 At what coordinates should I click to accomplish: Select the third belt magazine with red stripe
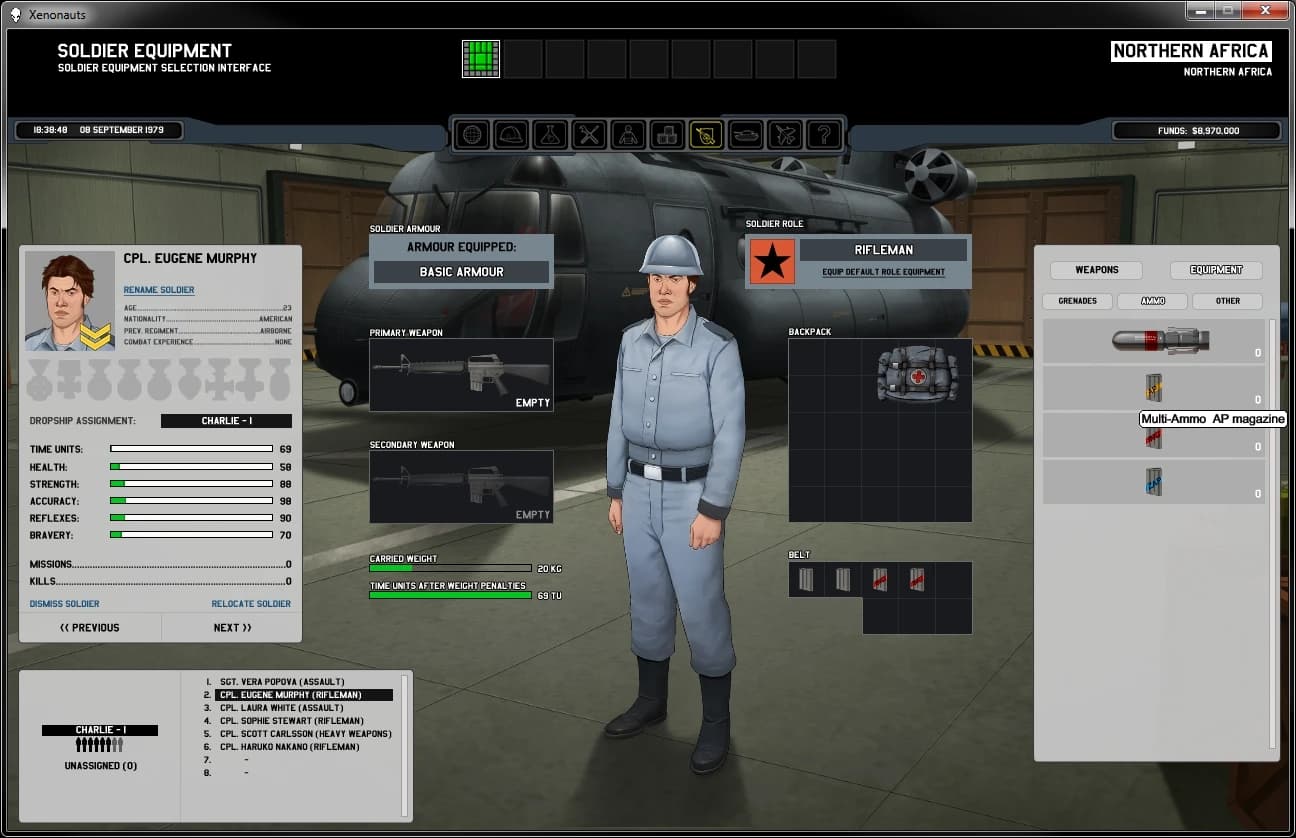click(x=879, y=579)
